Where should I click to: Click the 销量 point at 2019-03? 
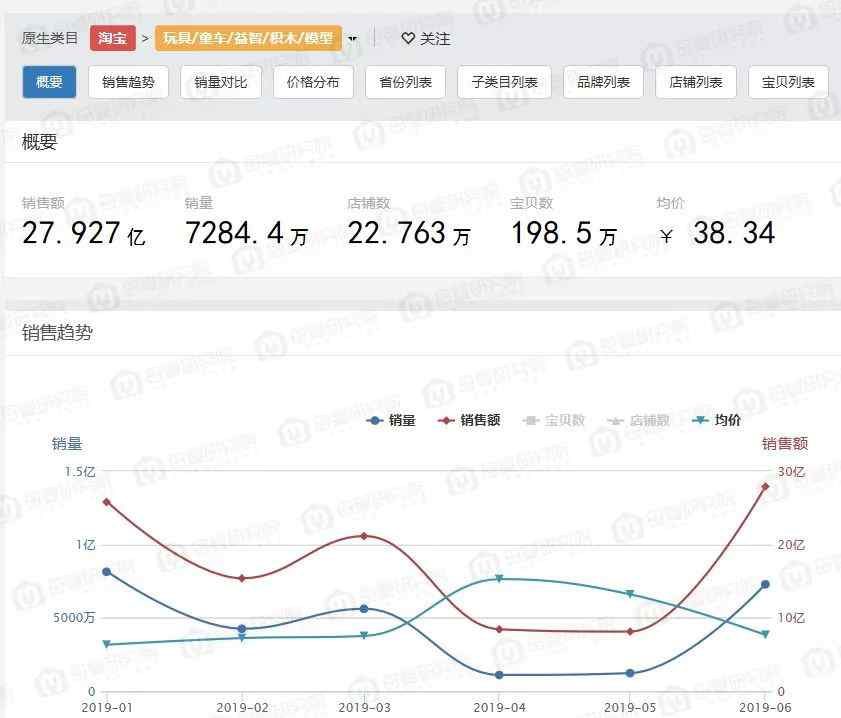(x=364, y=609)
